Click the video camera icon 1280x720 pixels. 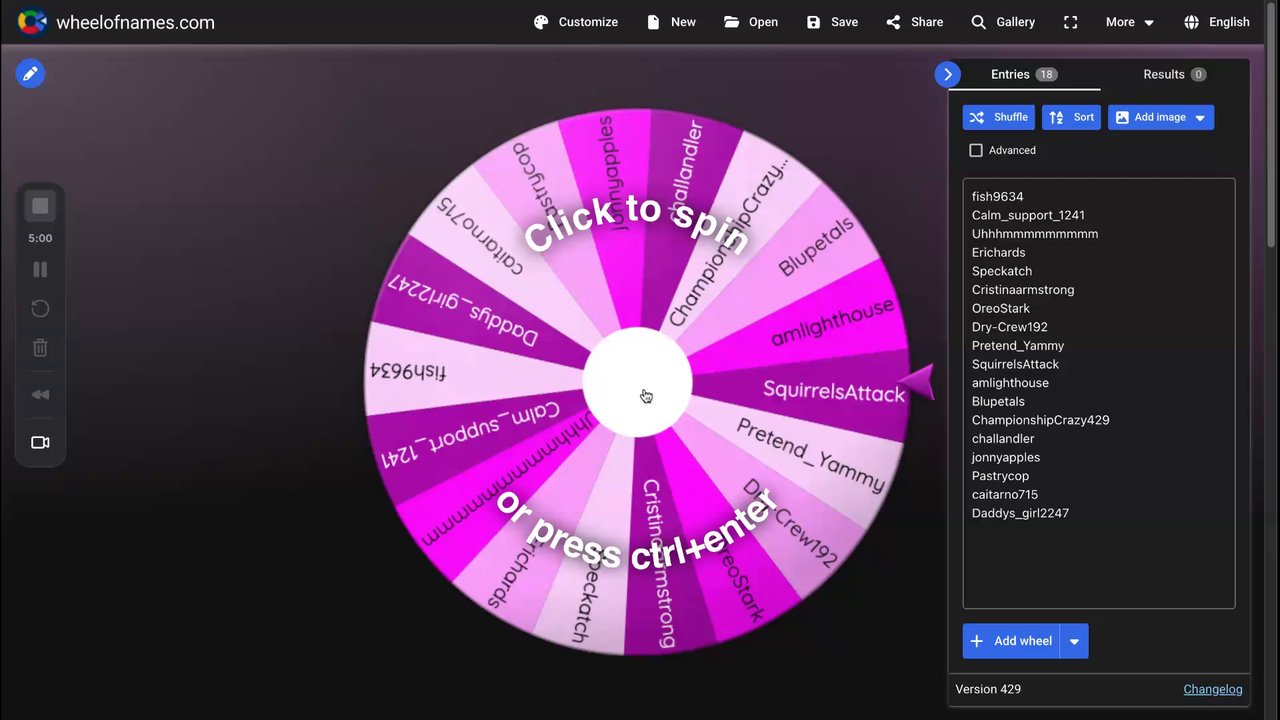40,442
